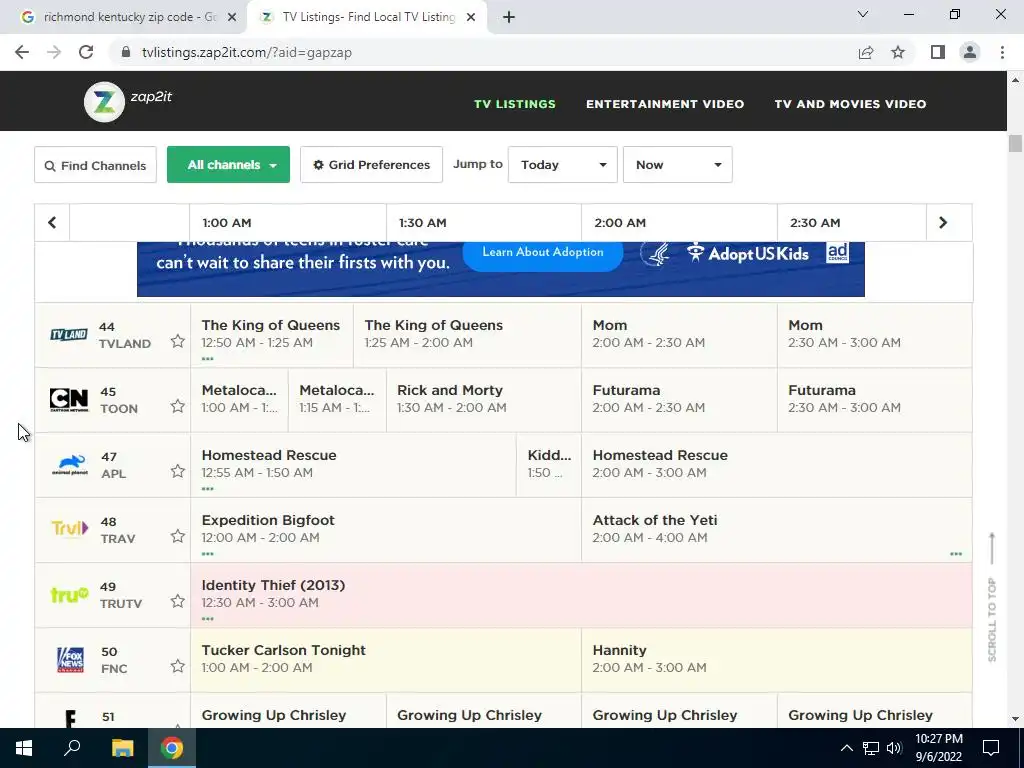Click the truTV channel logo
The height and width of the screenshot is (768, 1024).
click(69, 594)
